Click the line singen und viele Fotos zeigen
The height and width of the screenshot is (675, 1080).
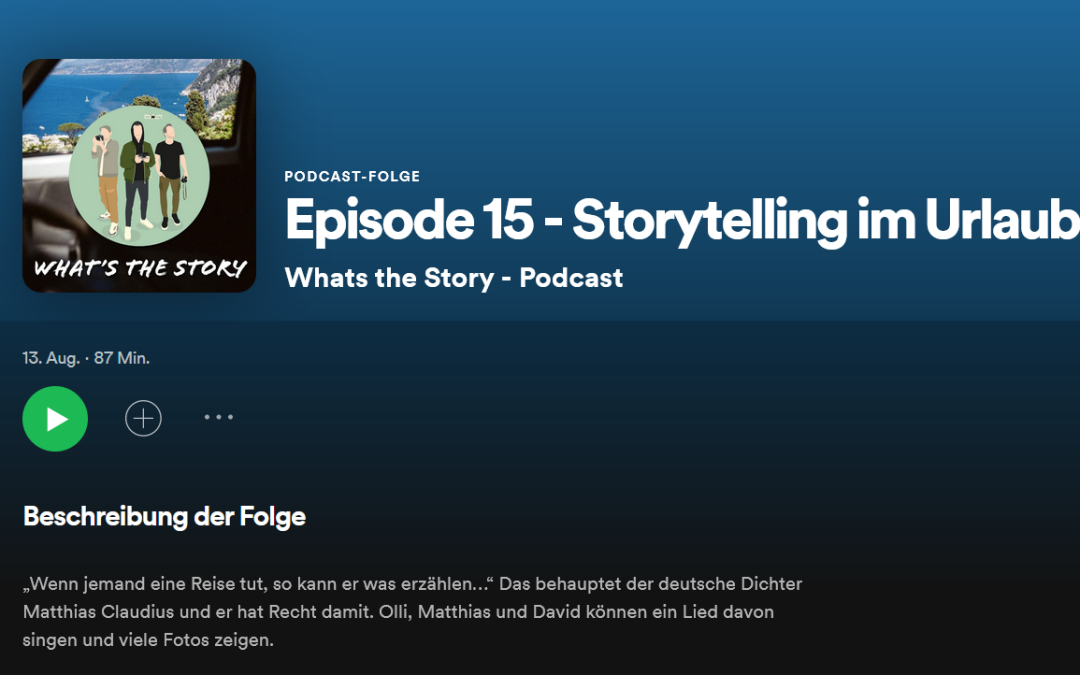148,640
